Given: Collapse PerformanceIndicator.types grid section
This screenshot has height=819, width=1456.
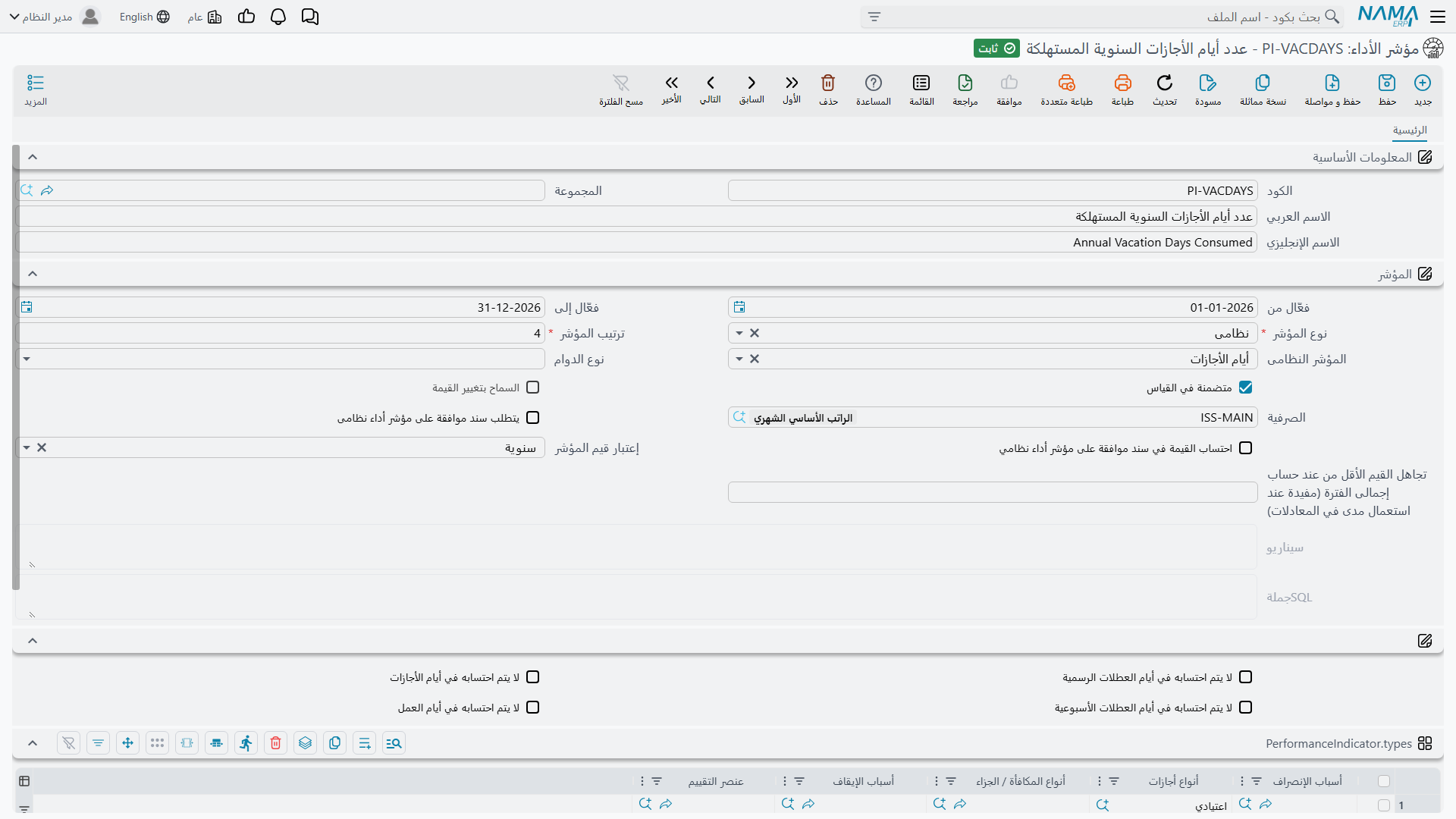Looking at the screenshot, I should pyautogui.click(x=33, y=743).
